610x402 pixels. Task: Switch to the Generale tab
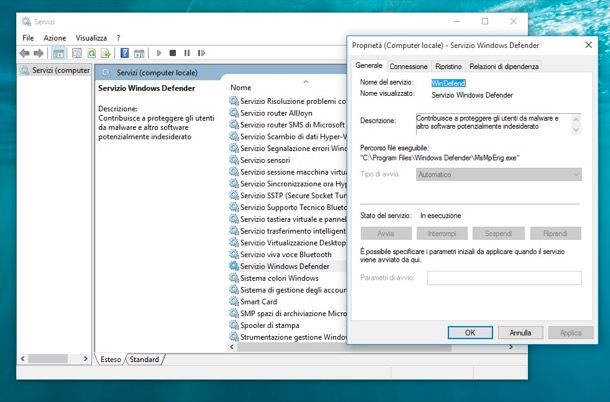point(369,65)
